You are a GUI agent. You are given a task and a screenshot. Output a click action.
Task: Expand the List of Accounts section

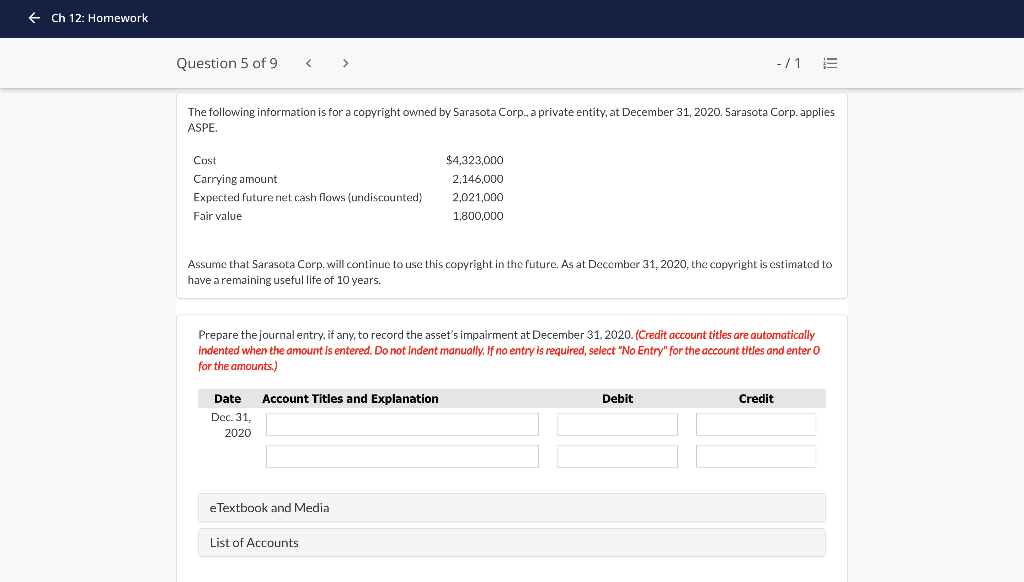[x=512, y=543]
